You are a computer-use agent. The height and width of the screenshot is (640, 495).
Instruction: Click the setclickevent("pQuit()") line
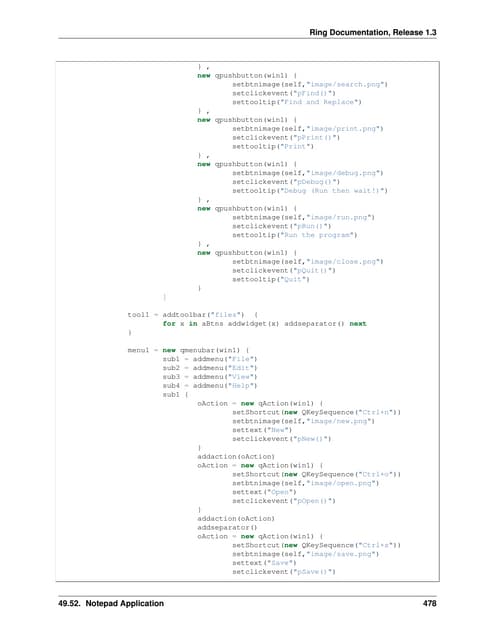[284, 271]
